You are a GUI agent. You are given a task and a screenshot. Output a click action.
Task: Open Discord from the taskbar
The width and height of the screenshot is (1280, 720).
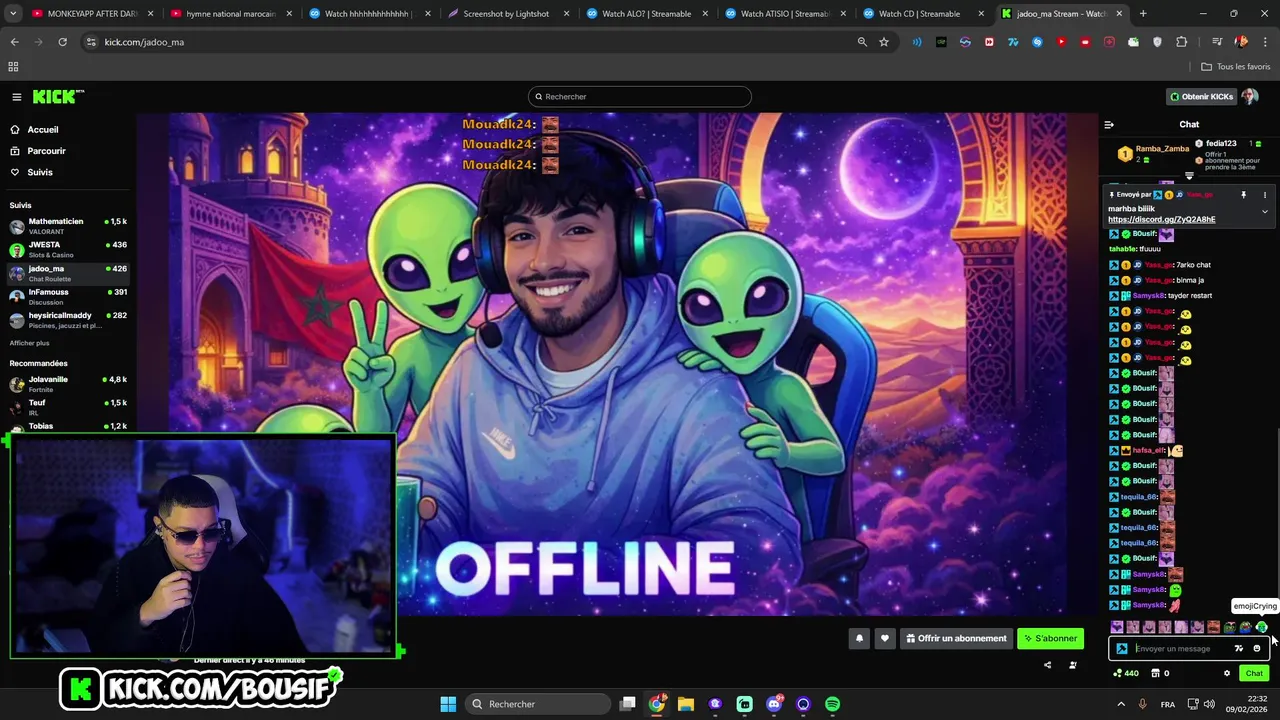(774, 704)
